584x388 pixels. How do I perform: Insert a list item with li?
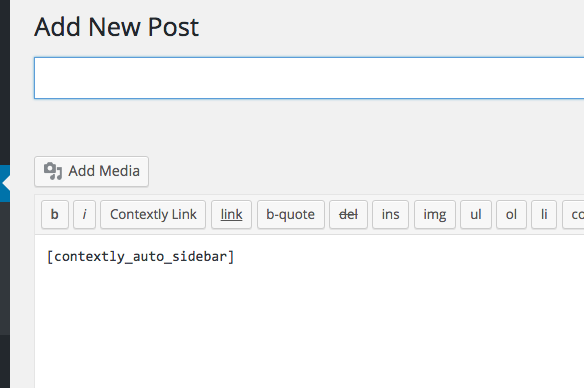coord(544,214)
